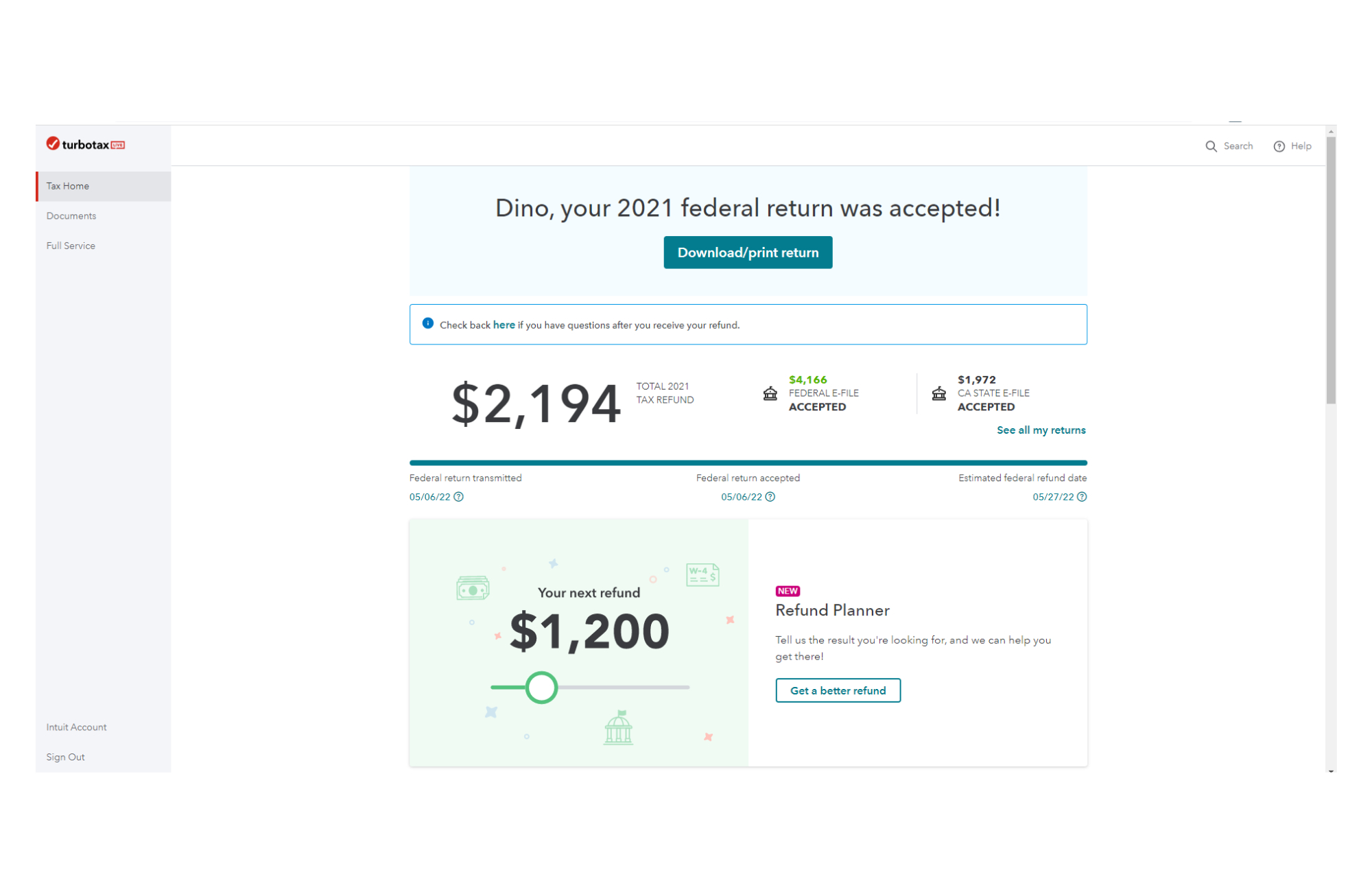Click the info circle next to federal return transmitted
The width and height of the screenshot is (1372, 888).
point(457,496)
